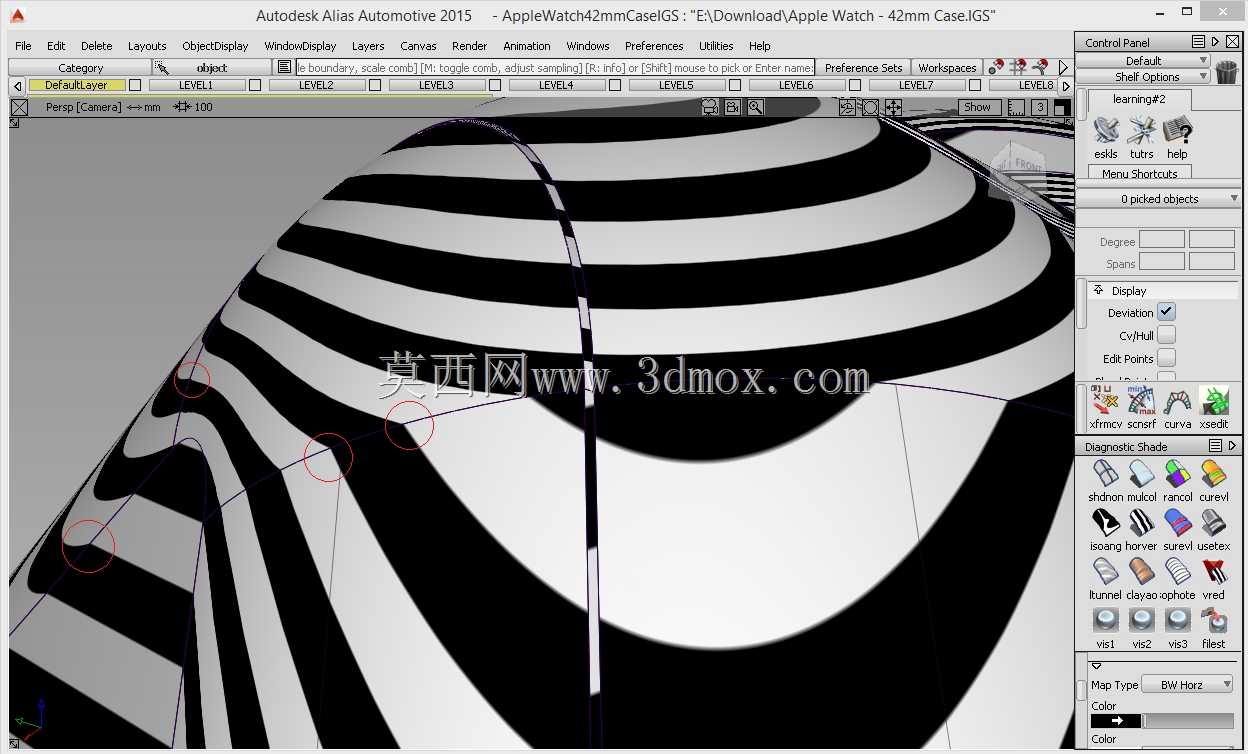Select the scnsrf tool
The height and width of the screenshot is (754, 1248).
1141,402
